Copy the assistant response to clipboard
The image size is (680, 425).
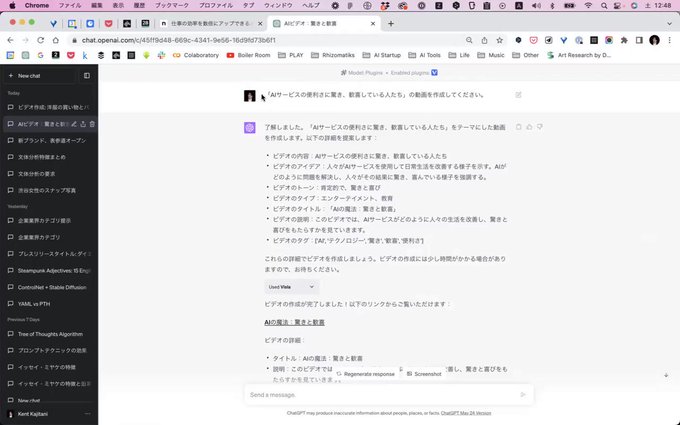[x=519, y=127]
